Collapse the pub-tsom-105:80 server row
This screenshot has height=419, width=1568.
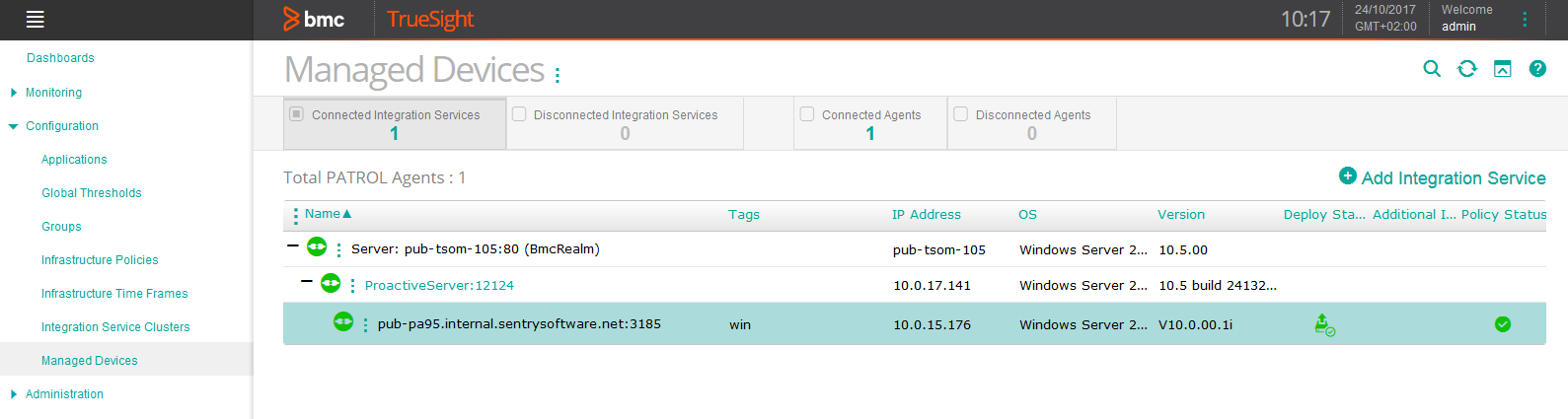(293, 246)
